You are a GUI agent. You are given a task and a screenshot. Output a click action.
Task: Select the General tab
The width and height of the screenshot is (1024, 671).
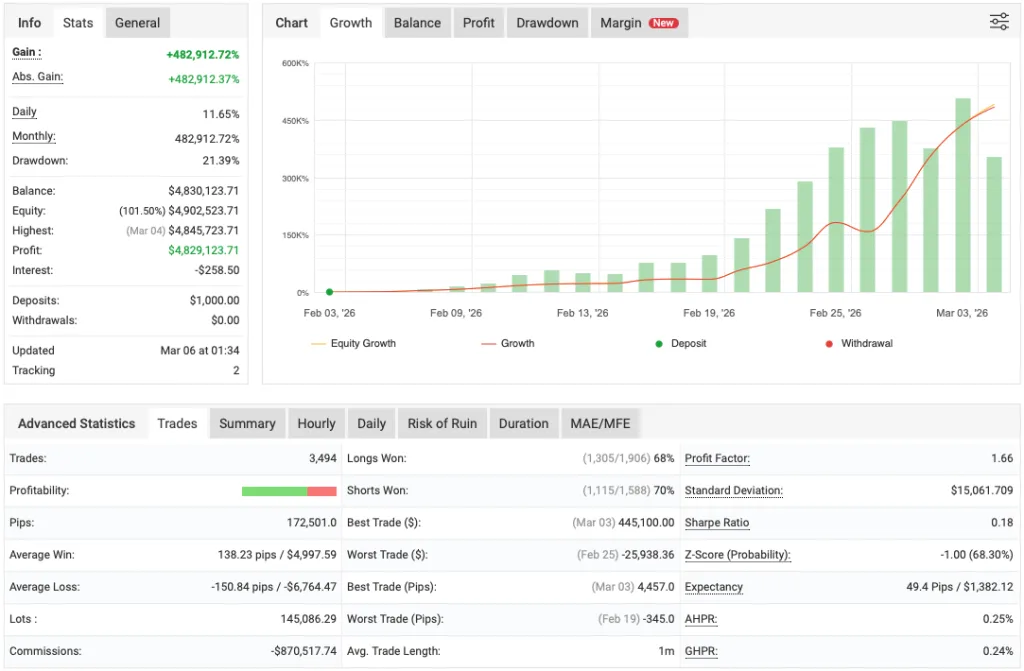click(x=137, y=21)
